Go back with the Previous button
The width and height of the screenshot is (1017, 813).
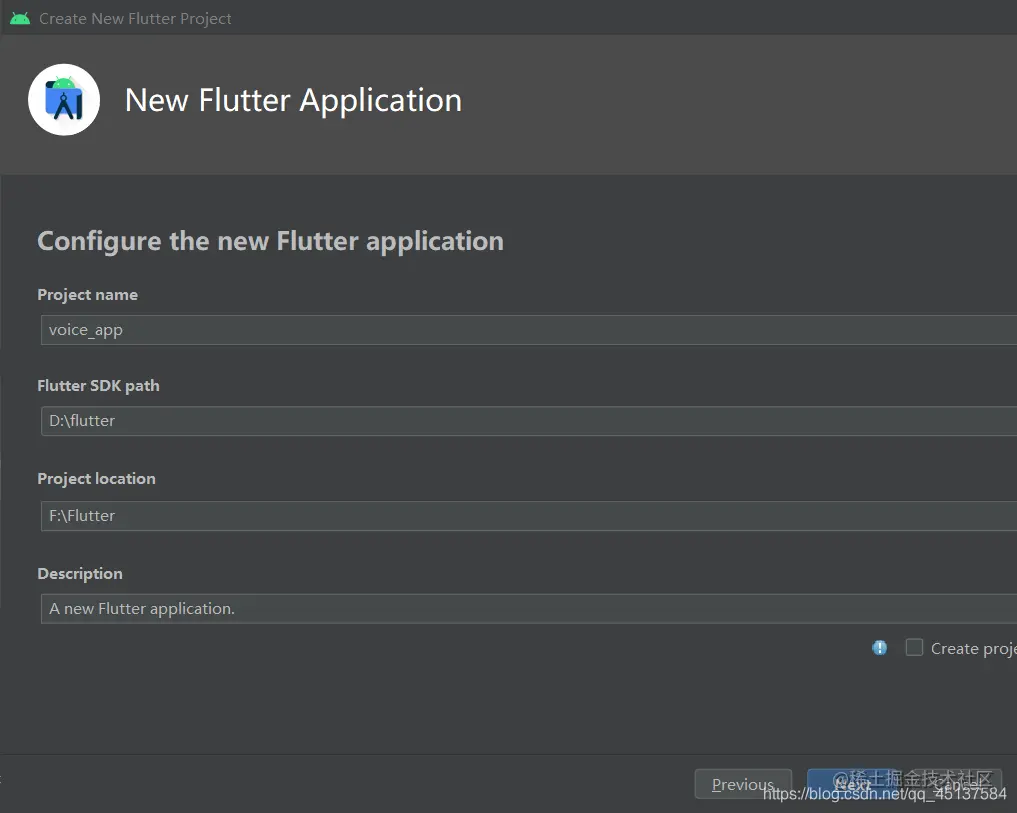click(743, 784)
